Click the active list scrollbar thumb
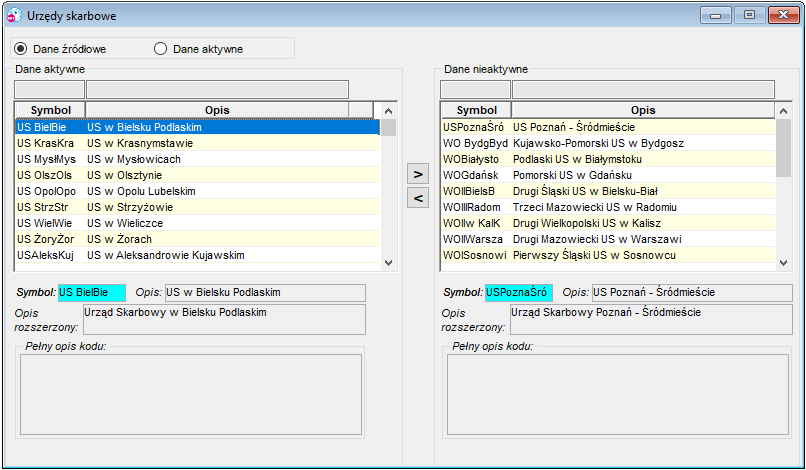806x470 pixels. [x=389, y=128]
